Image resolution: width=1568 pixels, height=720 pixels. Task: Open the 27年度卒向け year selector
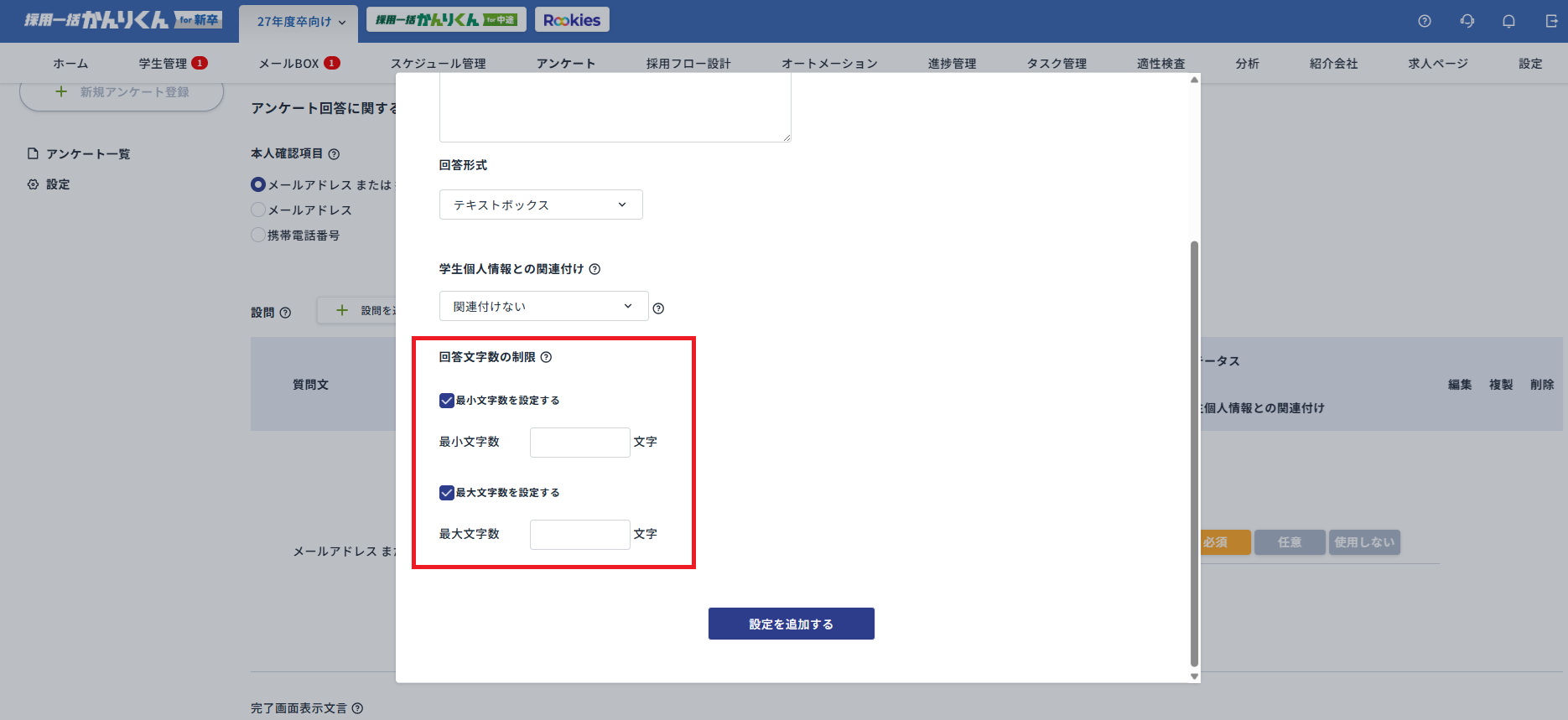[299, 22]
